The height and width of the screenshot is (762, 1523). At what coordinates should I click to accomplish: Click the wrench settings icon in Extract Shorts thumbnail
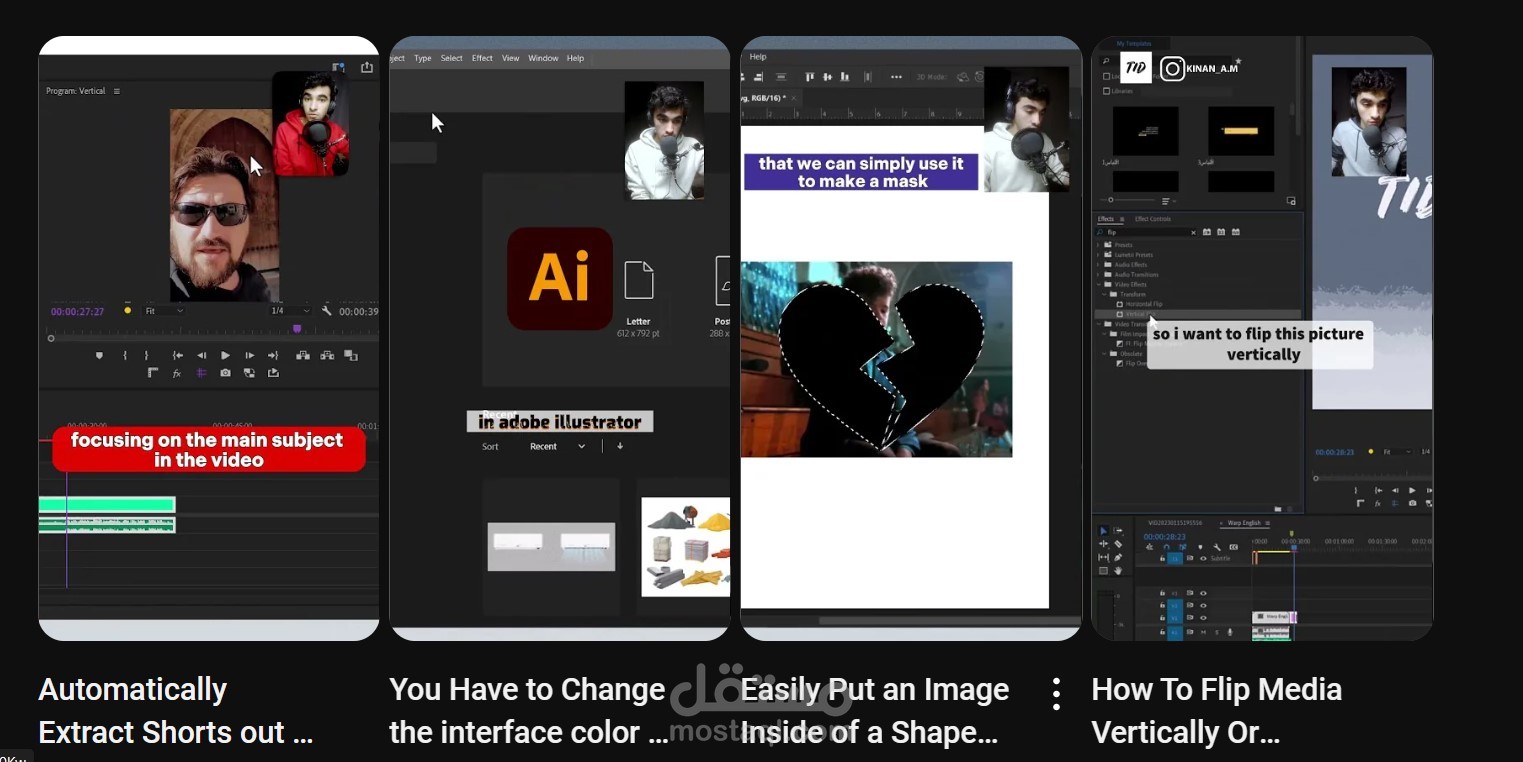click(326, 311)
